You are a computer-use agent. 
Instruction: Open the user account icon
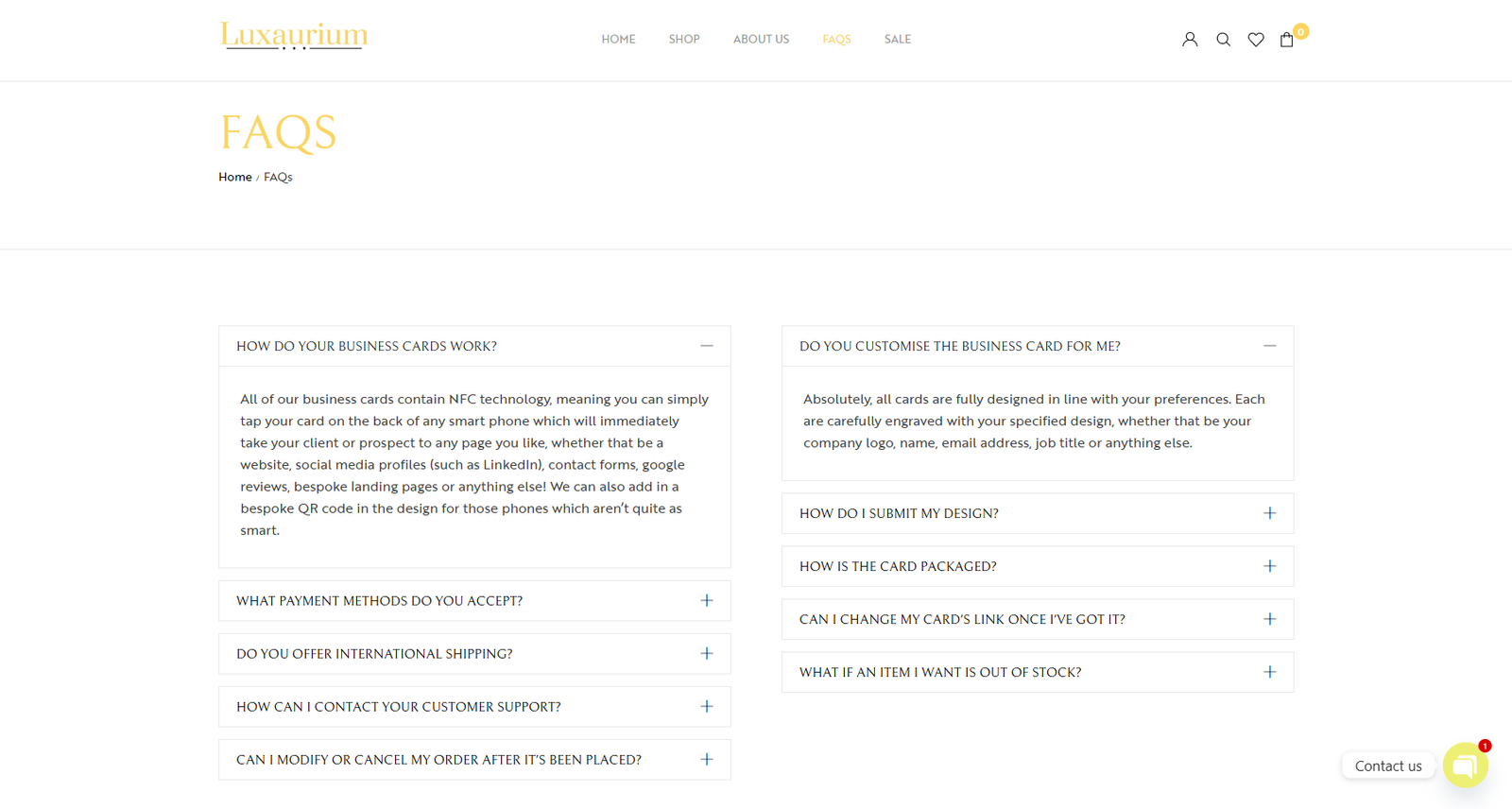point(1190,40)
